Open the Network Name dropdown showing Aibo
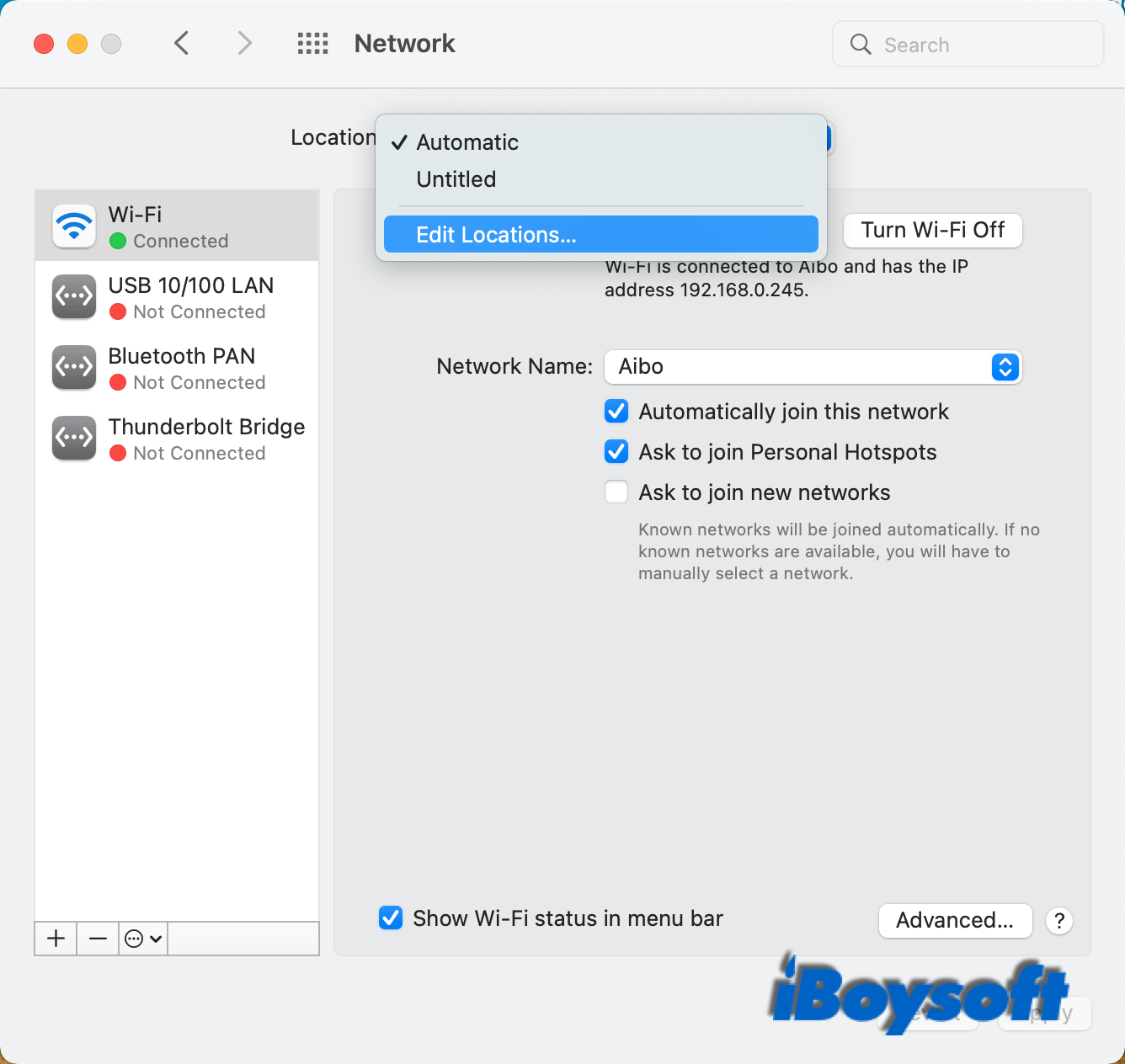Screen dimensions: 1125x1064 (x=813, y=367)
